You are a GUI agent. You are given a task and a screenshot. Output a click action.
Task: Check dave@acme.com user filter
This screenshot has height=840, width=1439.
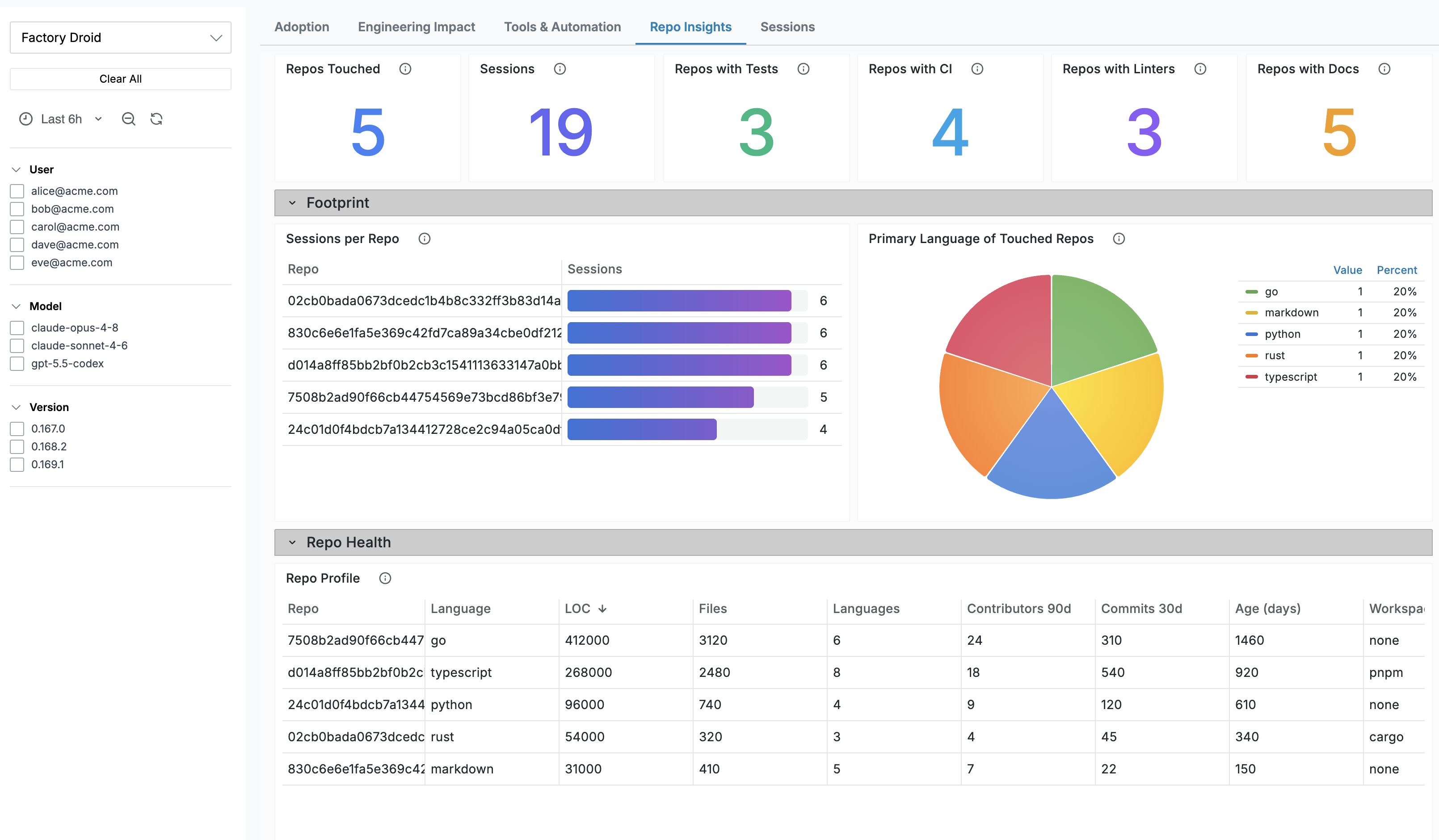click(x=17, y=245)
